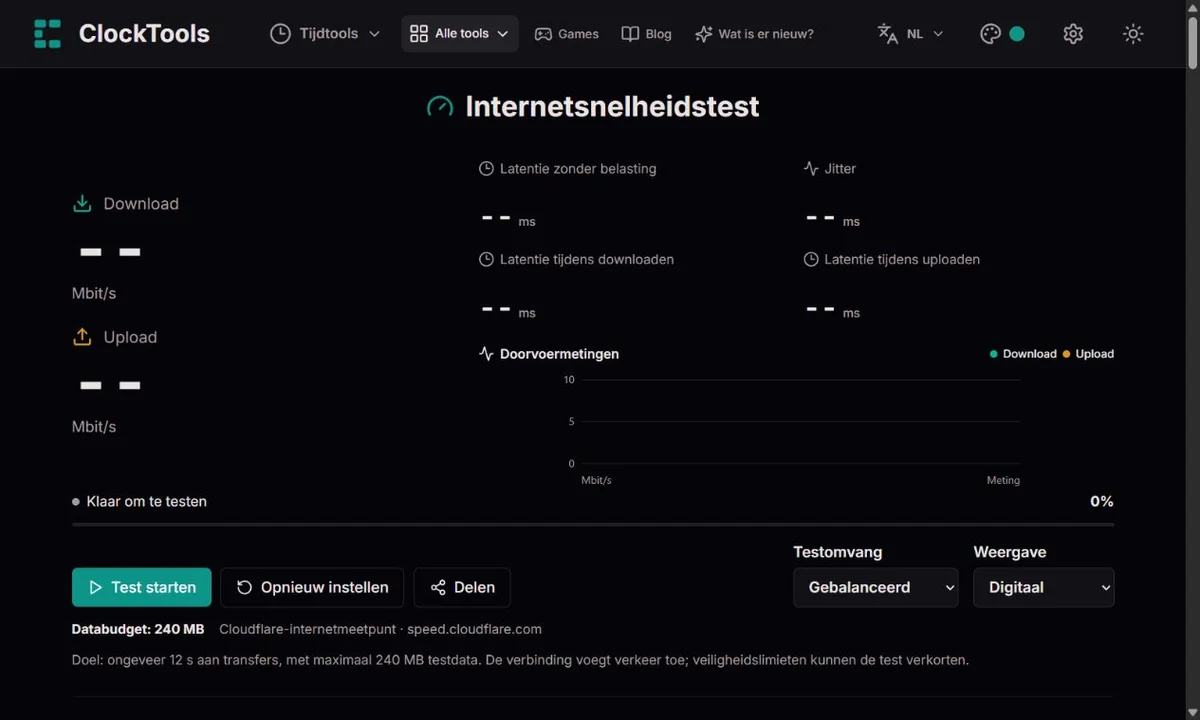Open the Tijdtools menu
The height and width of the screenshot is (720, 1200).
tap(325, 33)
